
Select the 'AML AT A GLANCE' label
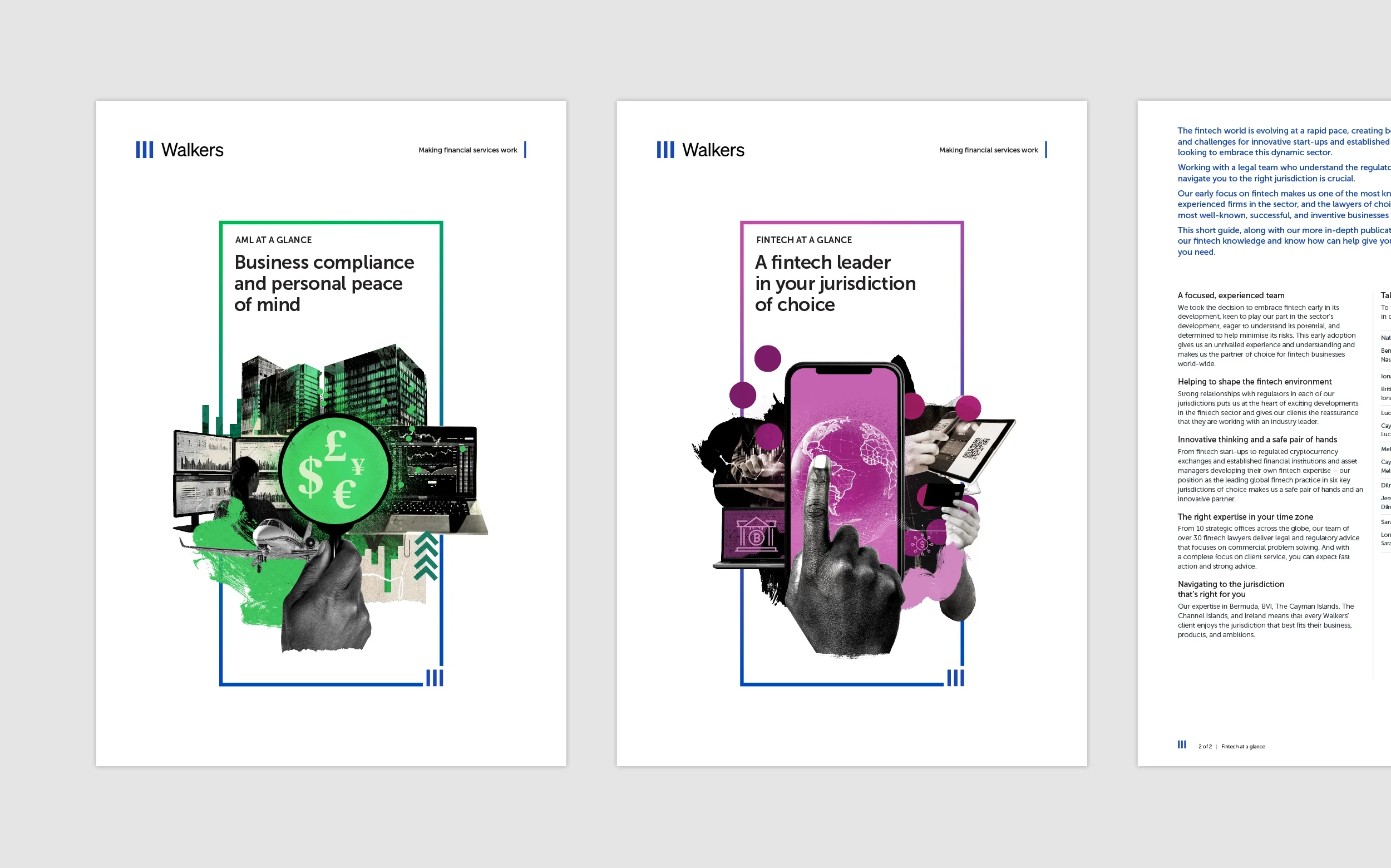tap(273, 240)
